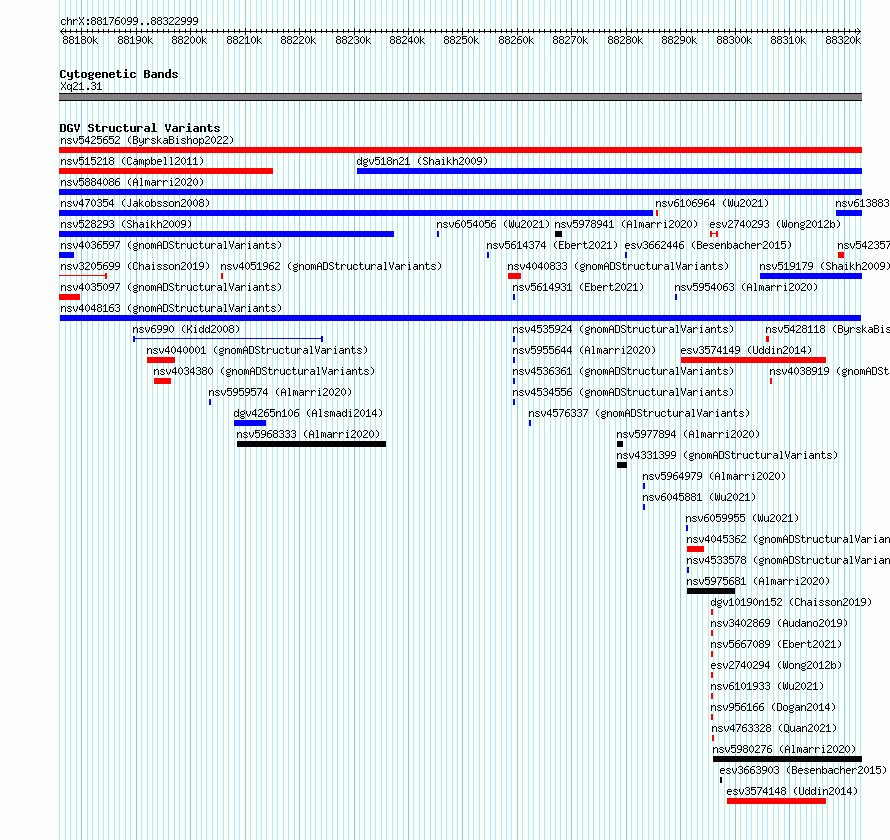The height and width of the screenshot is (840, 890).
Task: Open the nsv5977894 (Almarri2020) label
Action: click(x=689, y=434)
